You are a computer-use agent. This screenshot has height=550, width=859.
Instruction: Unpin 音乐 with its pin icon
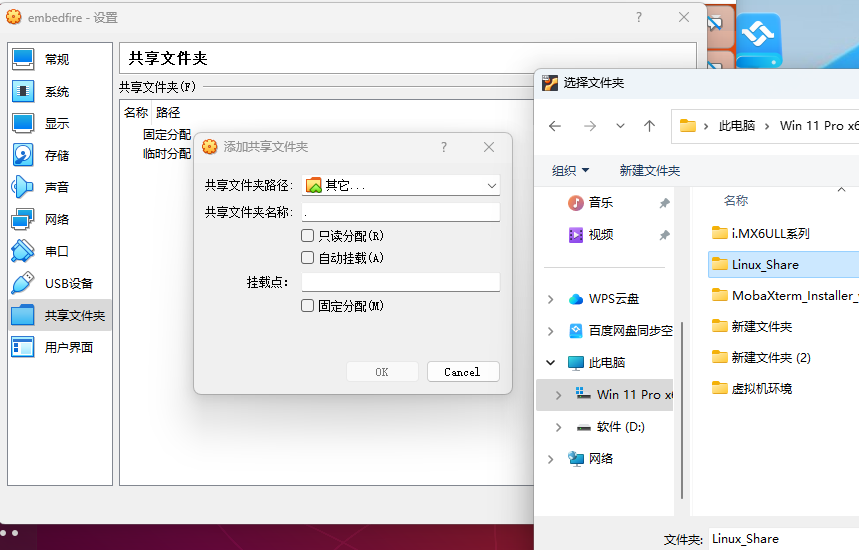(x=665, y=203)
